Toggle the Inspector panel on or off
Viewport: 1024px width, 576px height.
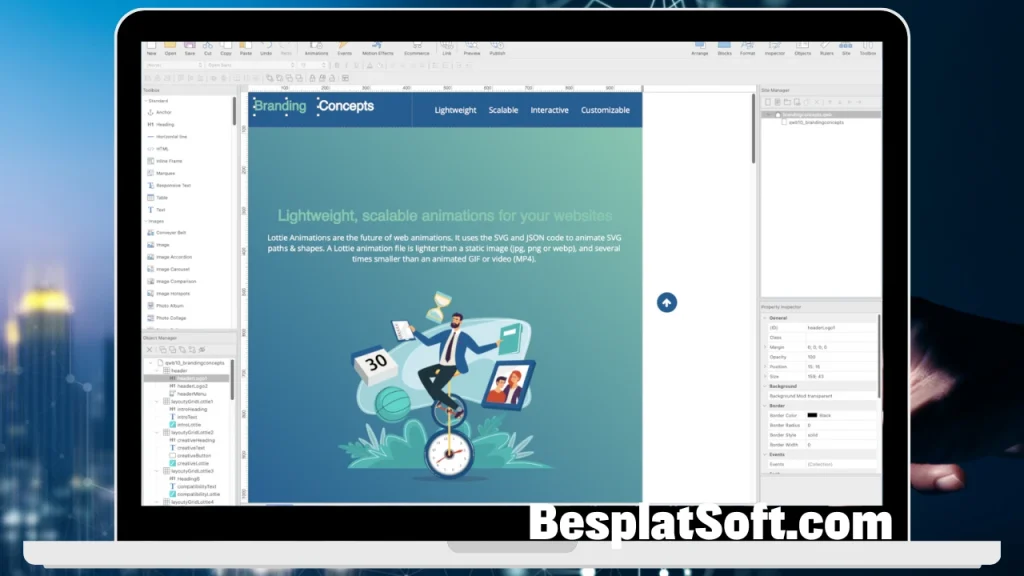tap(774, 46)
